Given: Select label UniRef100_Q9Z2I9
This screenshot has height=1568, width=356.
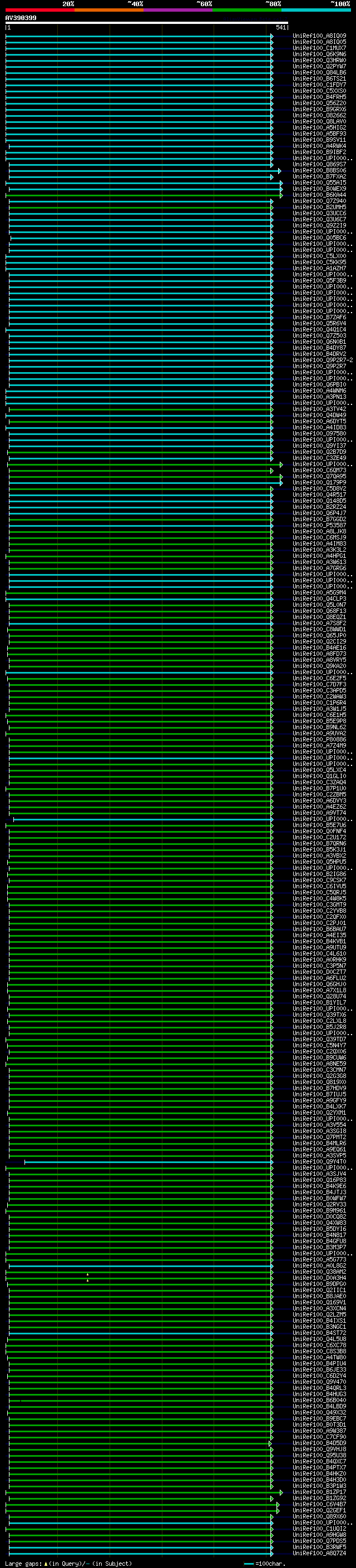Looking at the screenshot, I should point(319,225).
